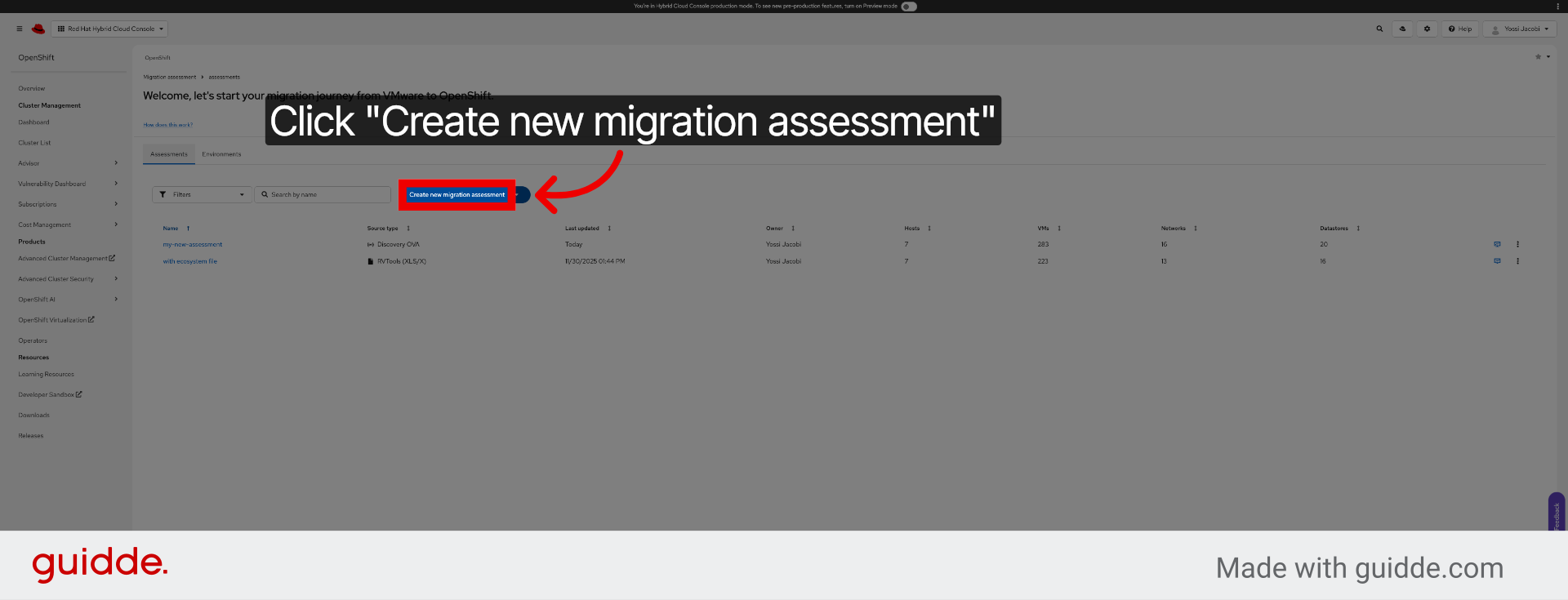Sort by the Networks column

coord(1196,229)
